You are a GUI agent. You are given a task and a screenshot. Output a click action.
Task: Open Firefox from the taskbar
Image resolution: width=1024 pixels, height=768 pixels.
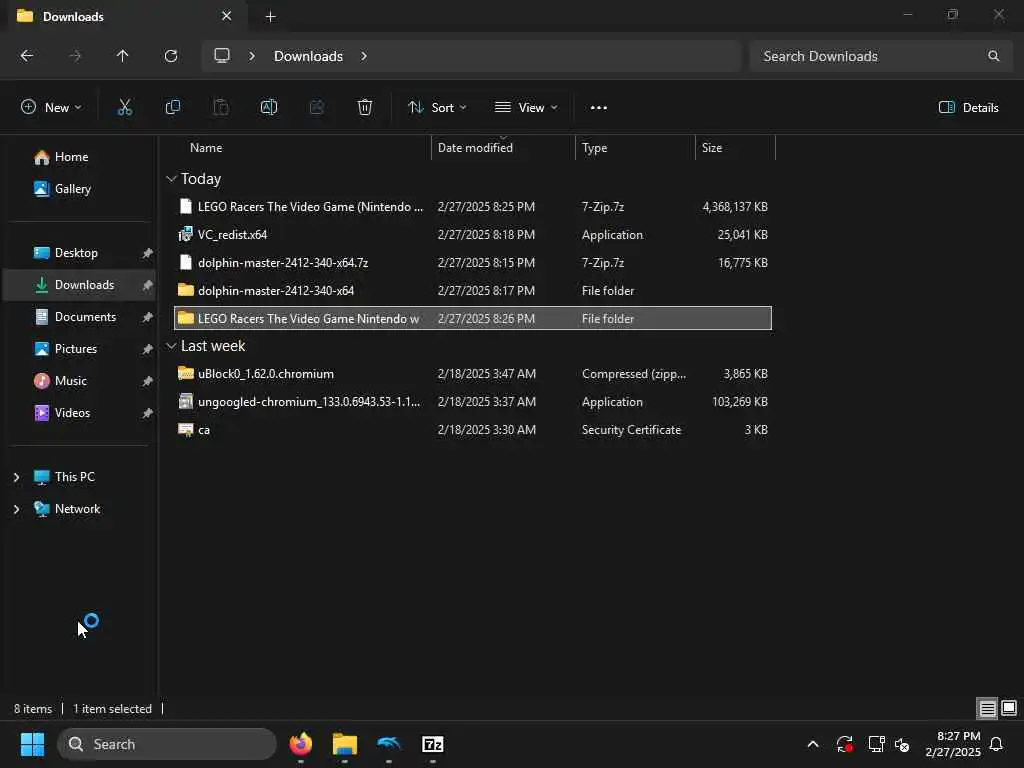[x=300, y=744]
